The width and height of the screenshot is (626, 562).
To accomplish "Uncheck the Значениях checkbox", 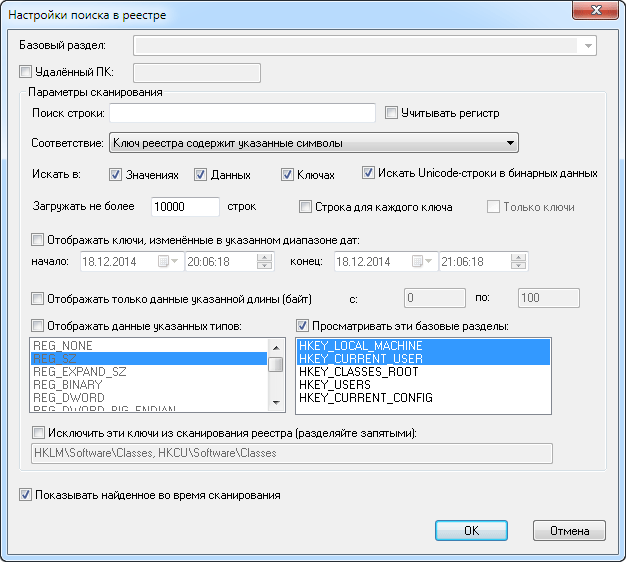I will click(115, 174).
